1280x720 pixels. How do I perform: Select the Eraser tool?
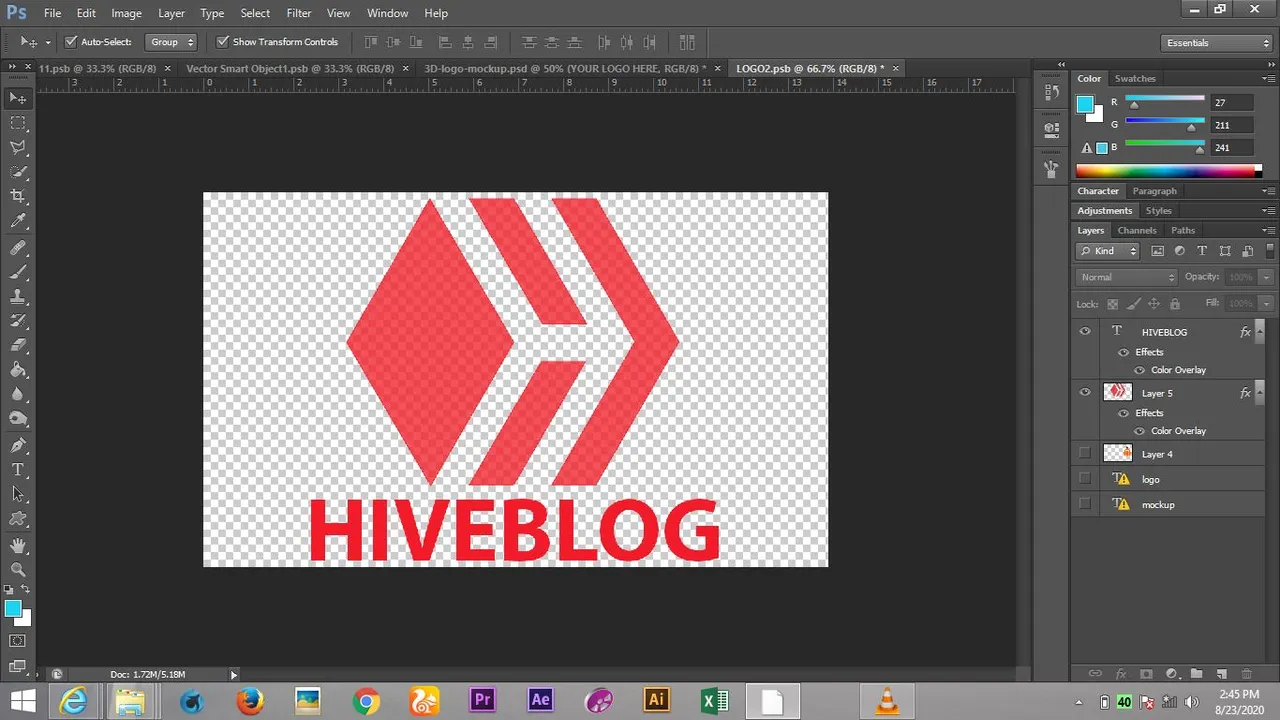point(18,345)
